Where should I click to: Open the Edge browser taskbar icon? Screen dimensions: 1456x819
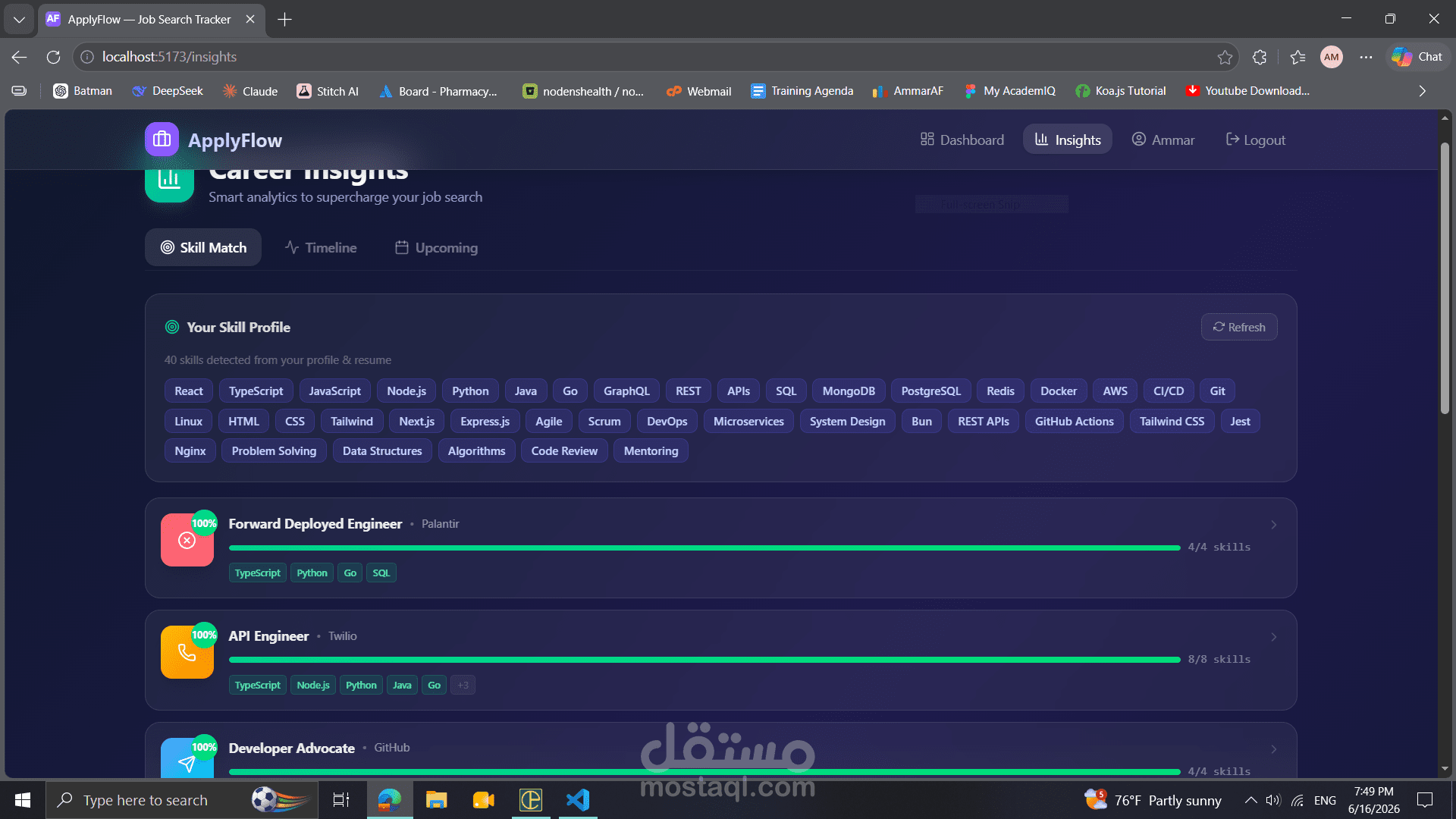[389, 800]
